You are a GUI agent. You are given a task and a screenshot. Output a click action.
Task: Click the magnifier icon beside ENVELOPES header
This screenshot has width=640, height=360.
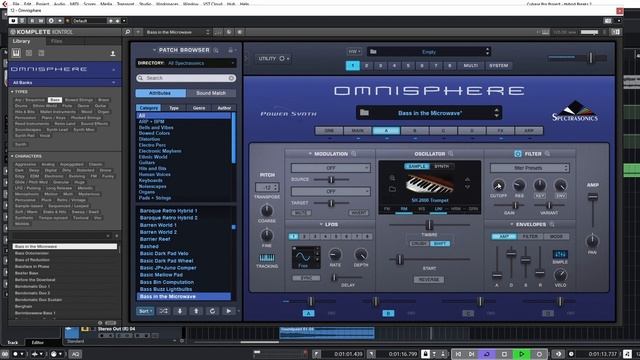pyautogui.click(x=552, y=224)
